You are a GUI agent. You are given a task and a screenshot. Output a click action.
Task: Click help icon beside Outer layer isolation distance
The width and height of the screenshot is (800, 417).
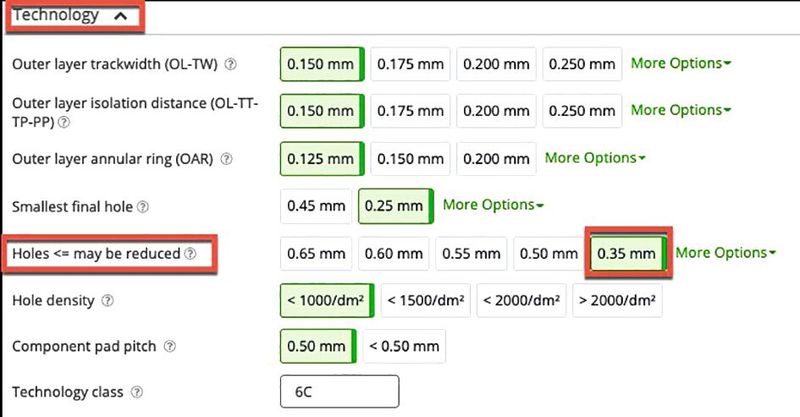click(64, 122)
